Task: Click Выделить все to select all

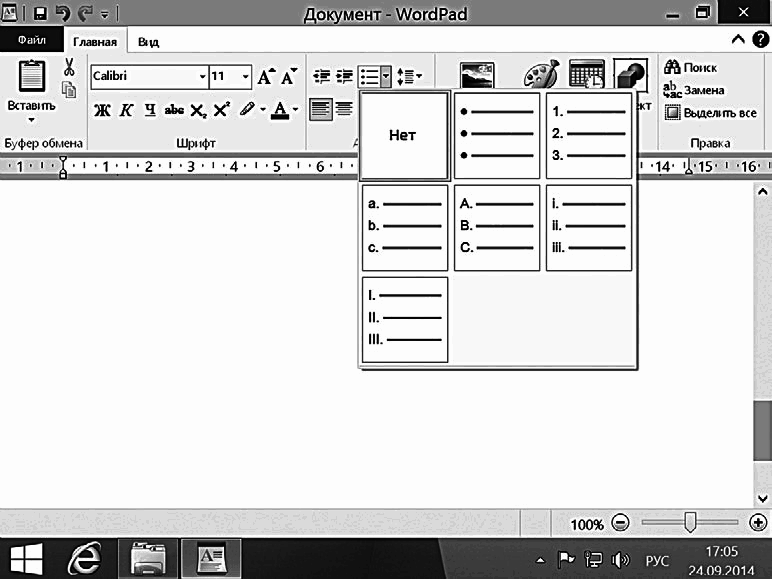Action: pos(710,113)
